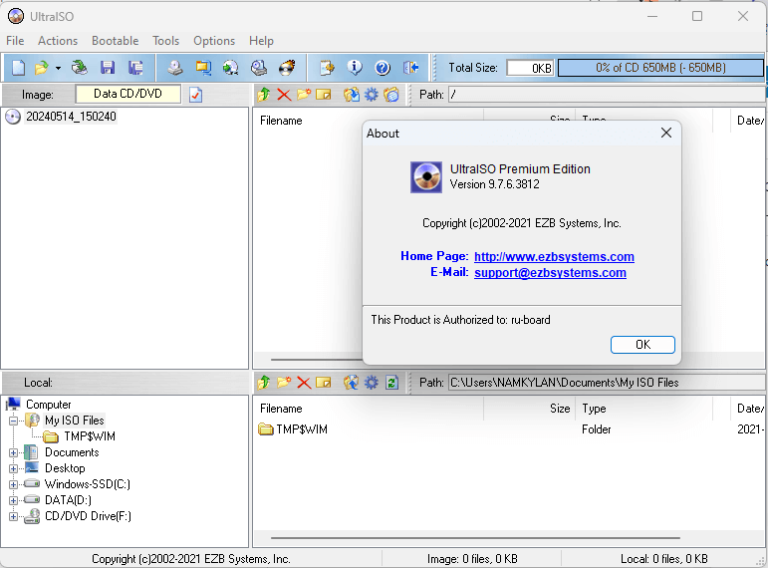Click the red X delete icon in image pane
This screenshot has width=768, height=568.
(x=284, y=95)
